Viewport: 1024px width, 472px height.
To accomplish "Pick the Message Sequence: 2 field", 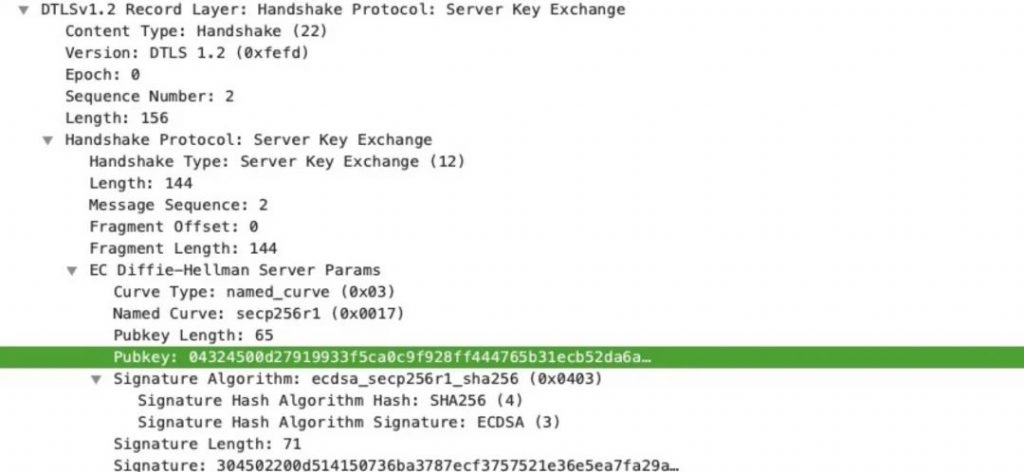I will (x=178, y=205).
